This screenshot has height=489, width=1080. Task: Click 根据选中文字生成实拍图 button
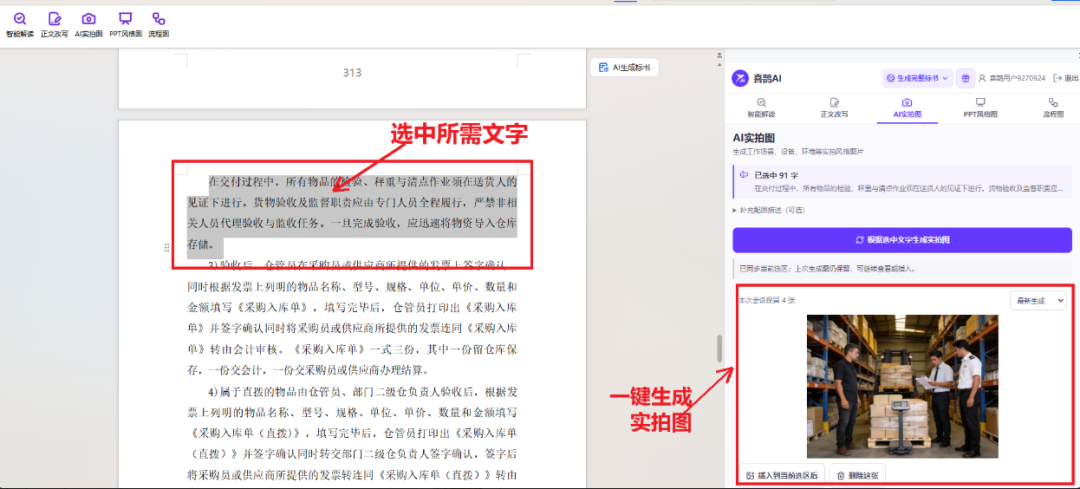coord(902,240)
